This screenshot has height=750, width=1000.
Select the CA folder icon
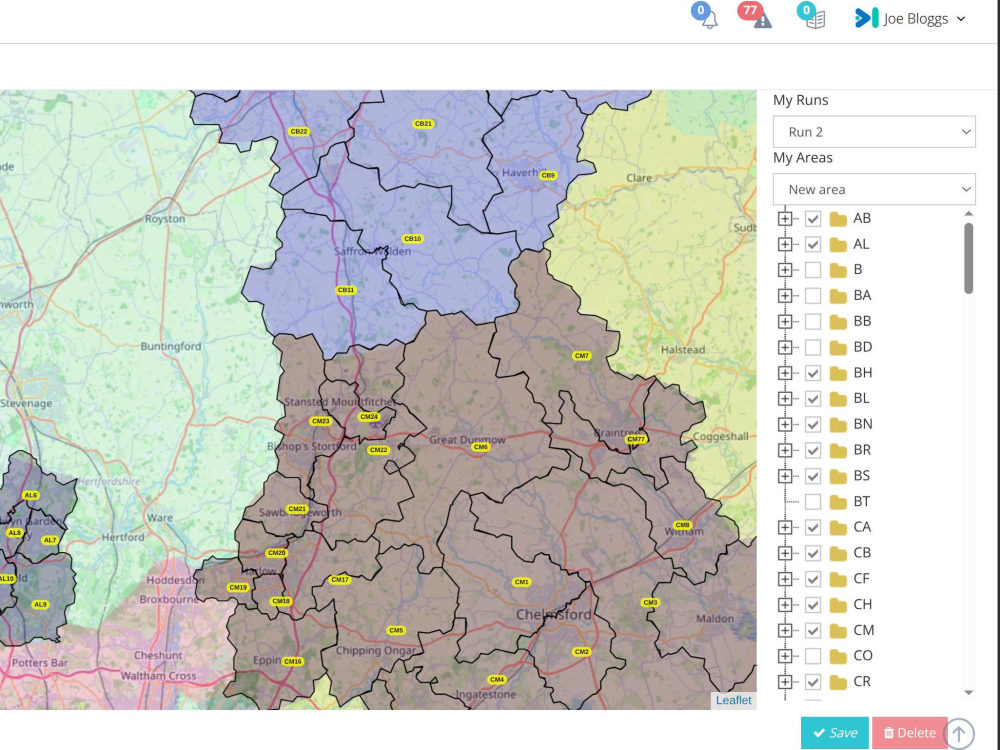838,528
